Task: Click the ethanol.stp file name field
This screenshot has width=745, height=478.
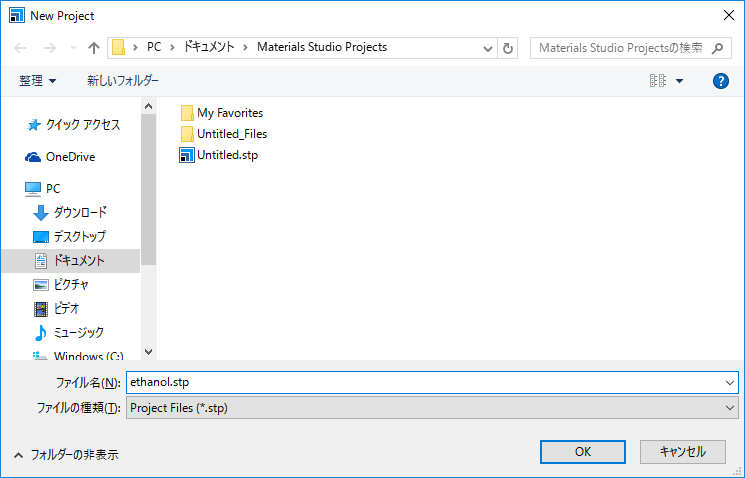Action: [x=420, y=382]
